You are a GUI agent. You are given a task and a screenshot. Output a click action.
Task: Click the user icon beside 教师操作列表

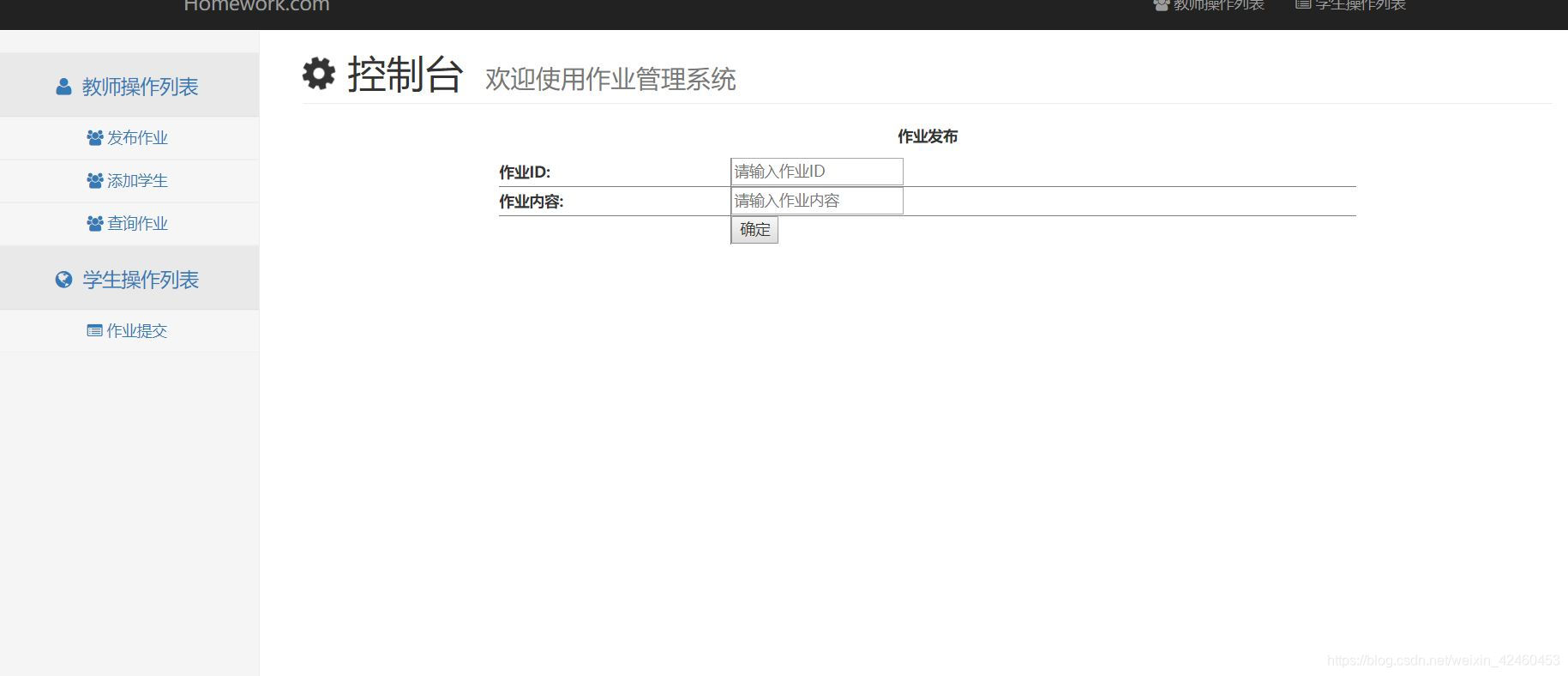click(63, 87)
